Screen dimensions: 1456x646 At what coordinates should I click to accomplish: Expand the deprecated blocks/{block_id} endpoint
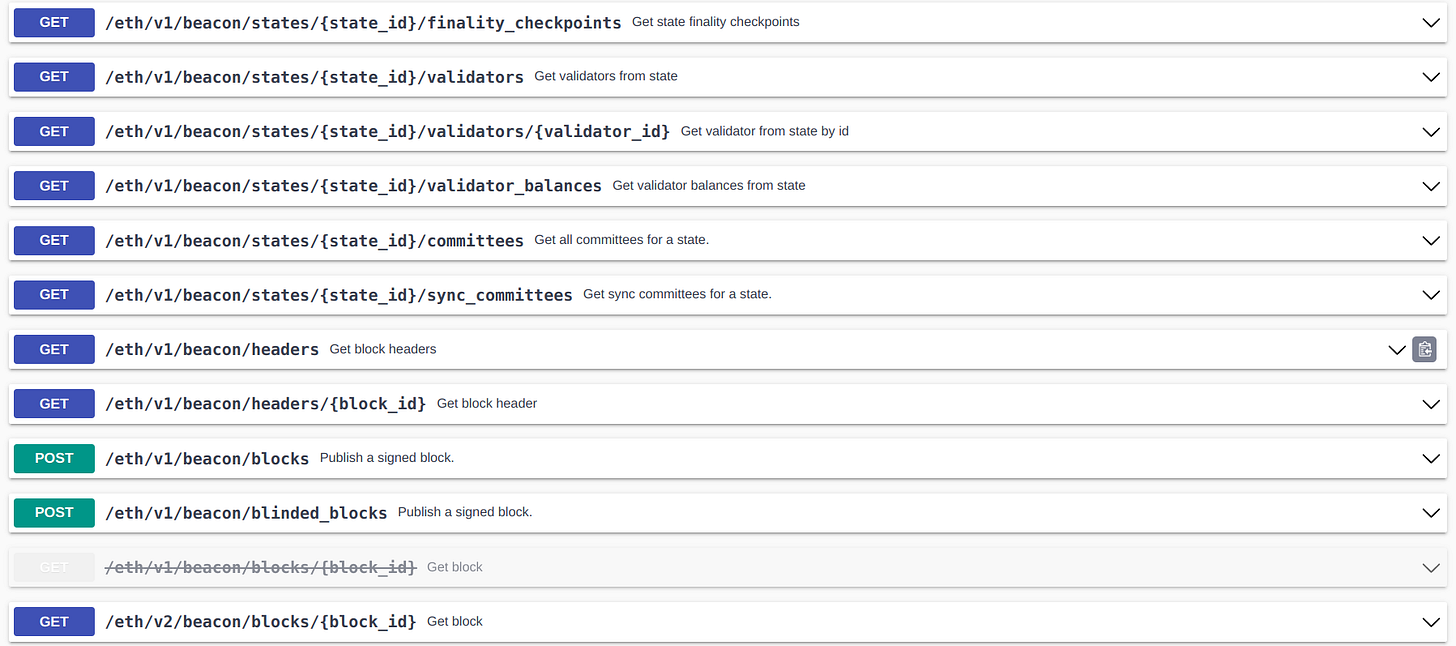coord(1431,567)
